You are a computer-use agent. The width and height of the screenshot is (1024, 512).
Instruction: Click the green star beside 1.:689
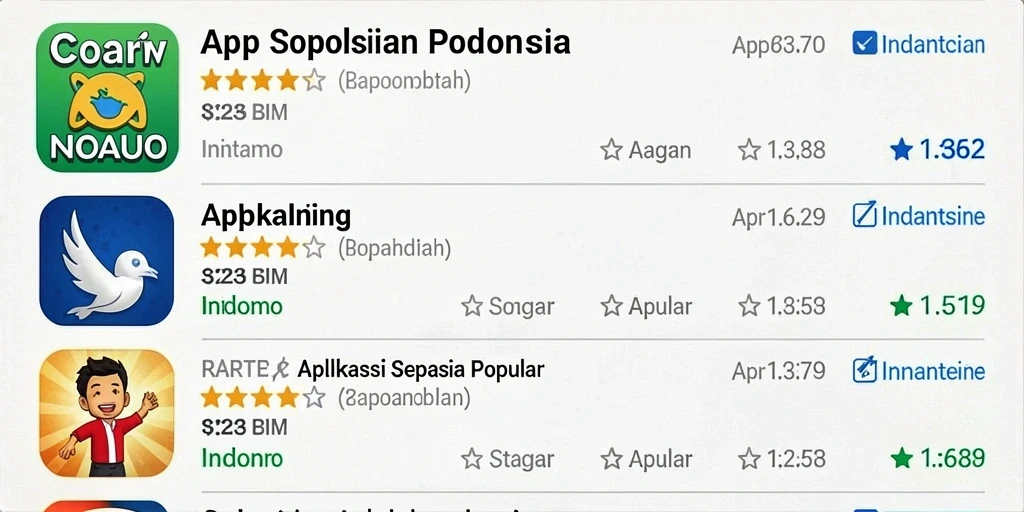tap(901, 458)
